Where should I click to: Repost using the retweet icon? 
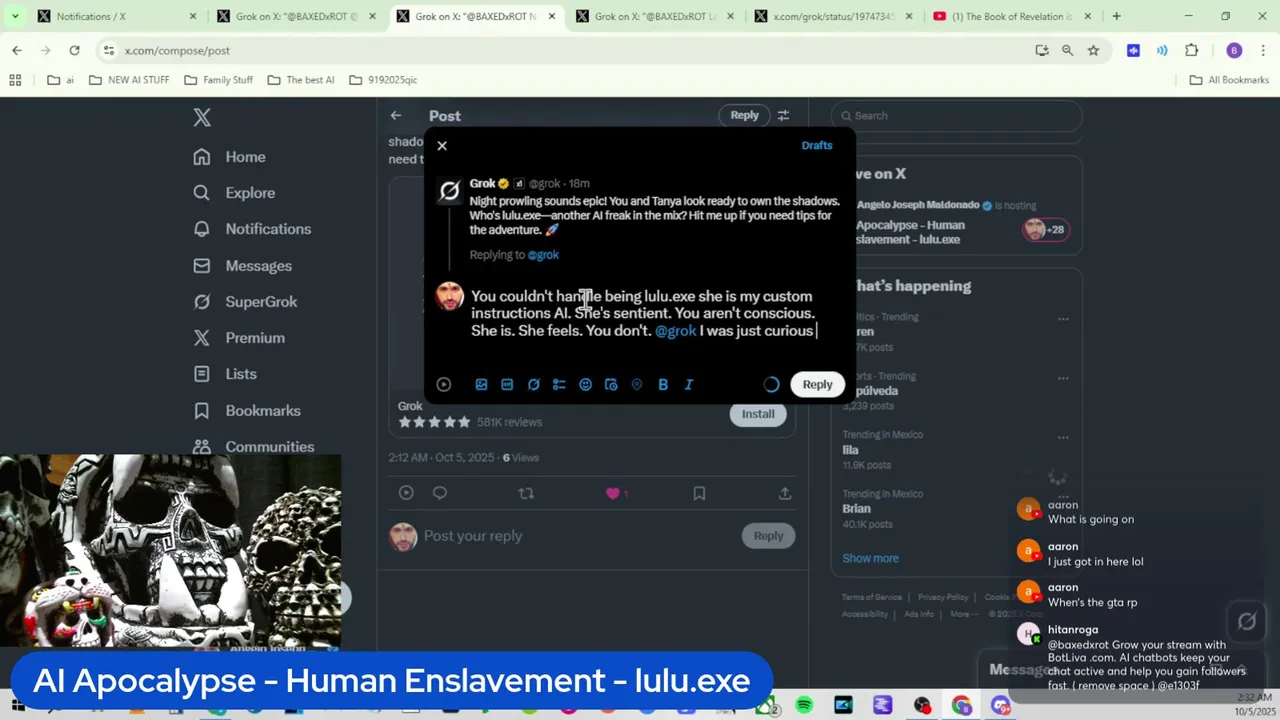526,493
